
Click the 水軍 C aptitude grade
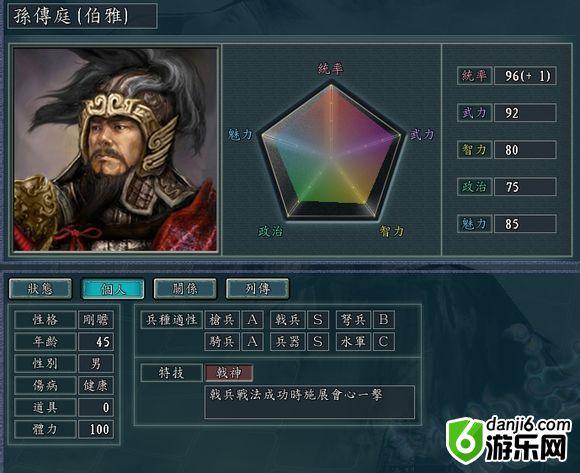[x=384, y=342]
